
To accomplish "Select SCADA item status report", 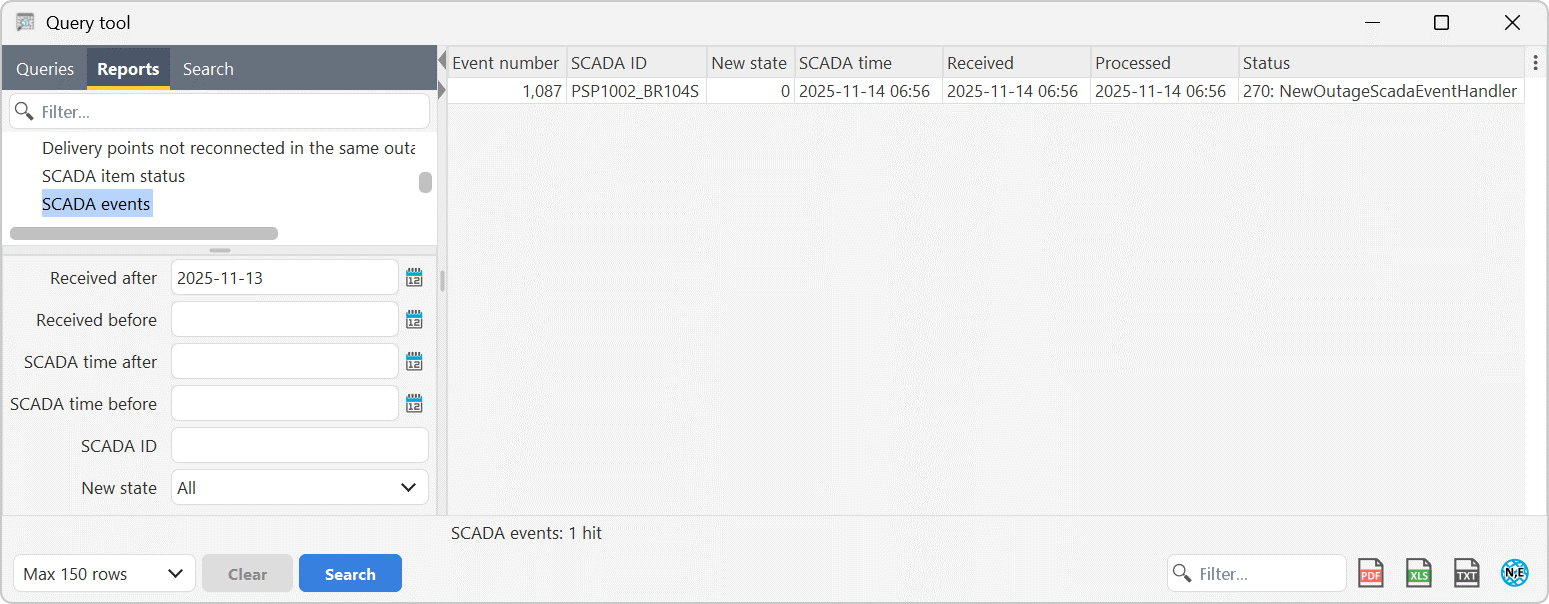I will coord(113,176).
